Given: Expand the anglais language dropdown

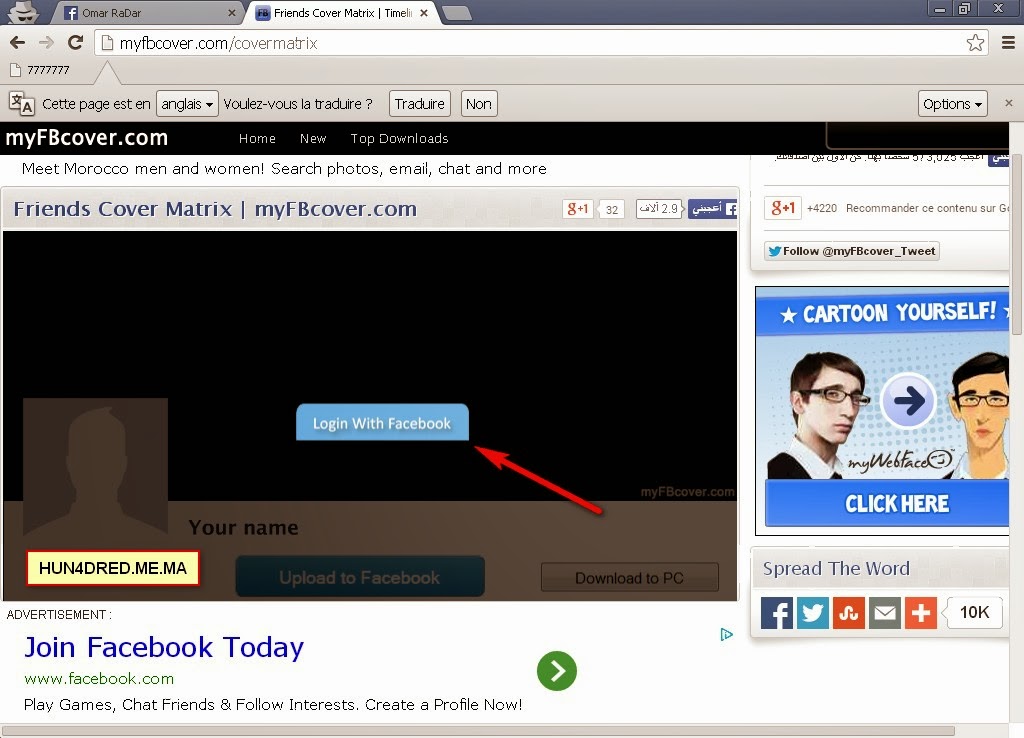Looking at the screenshot, I should coord(187,104).
